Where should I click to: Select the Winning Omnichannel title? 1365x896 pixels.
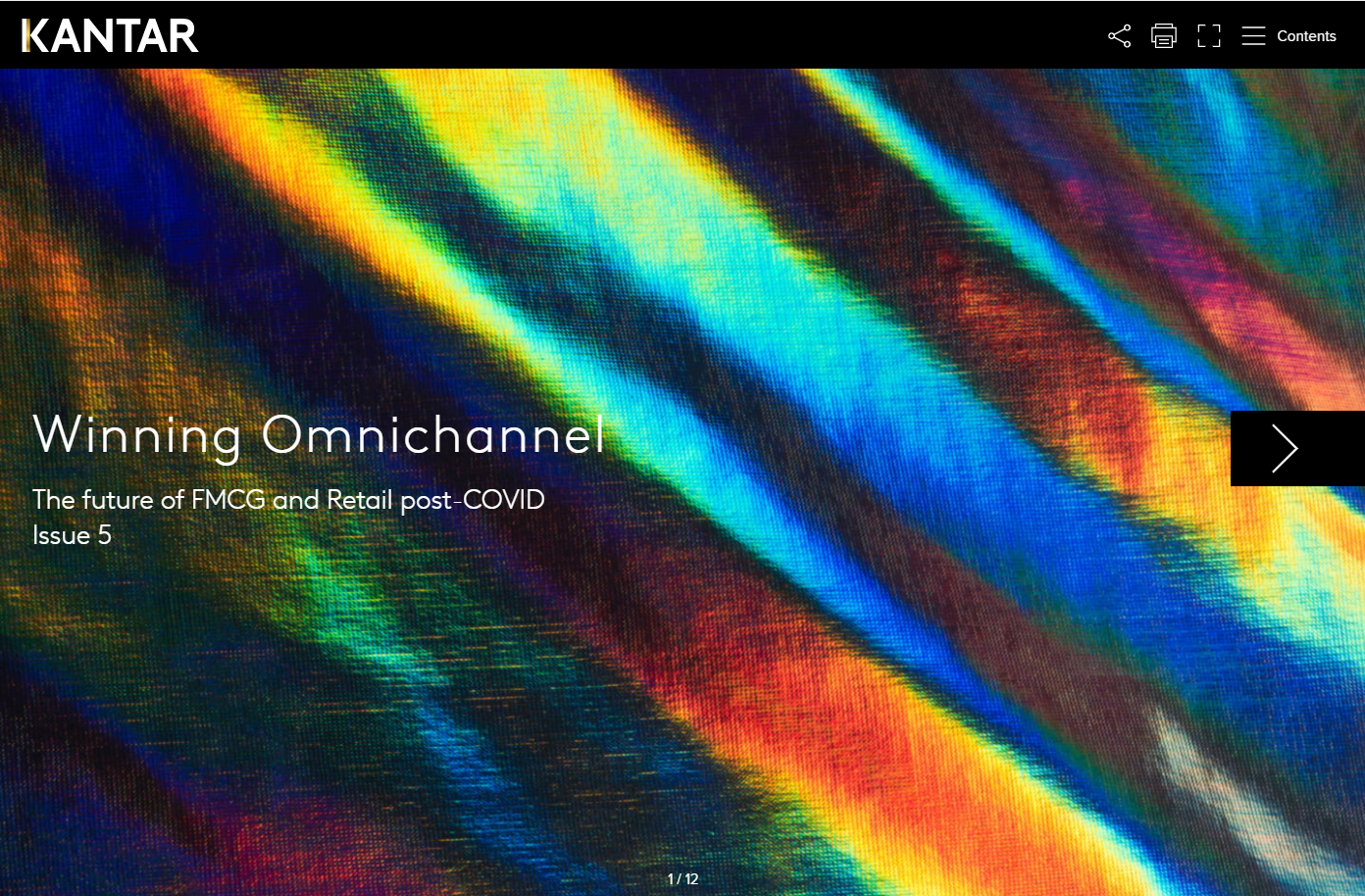coord(320,435)
